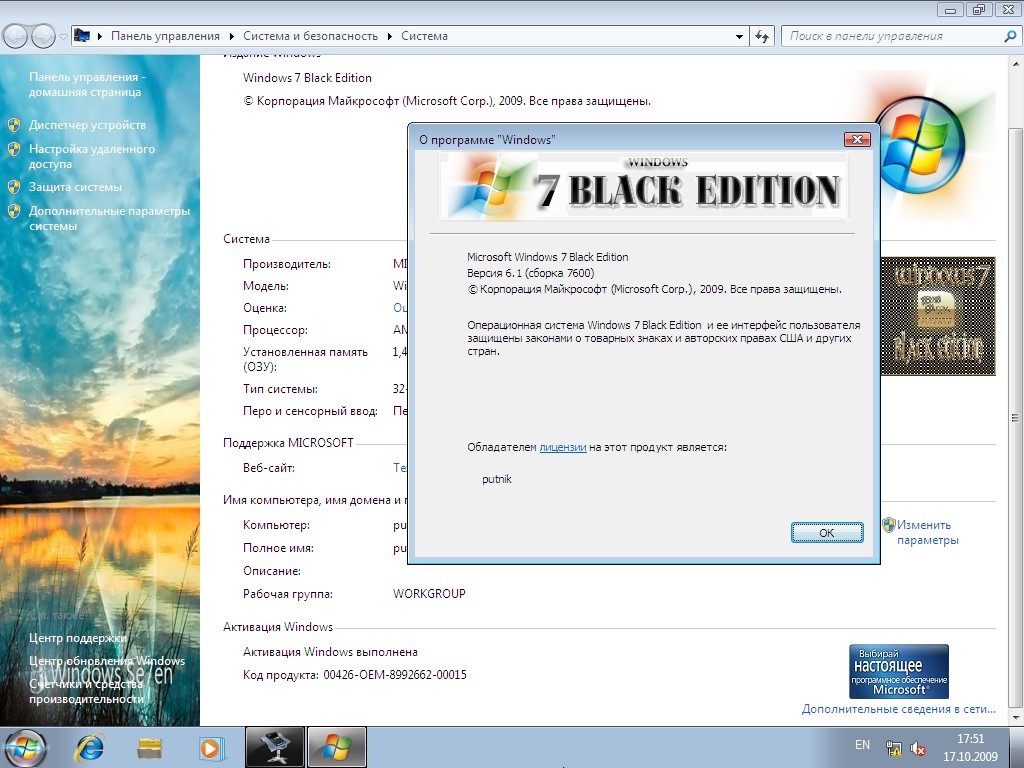This screenshot has width=1024, height=768.
Task: Click the Back navigation arrow
Action: click(x=16, y=36)
